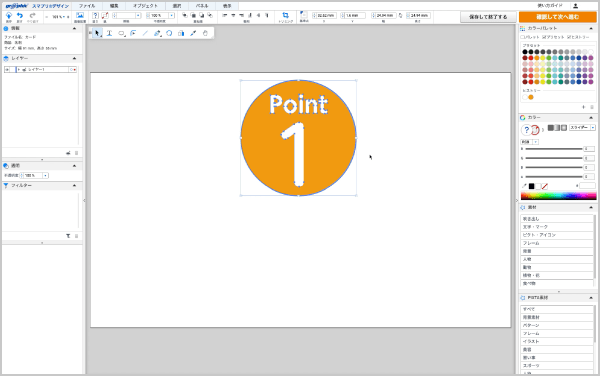Click the eyedropper icon in Color panel
Image resolution: width=600 pixels, height=376 pixels.
[524, 186]
